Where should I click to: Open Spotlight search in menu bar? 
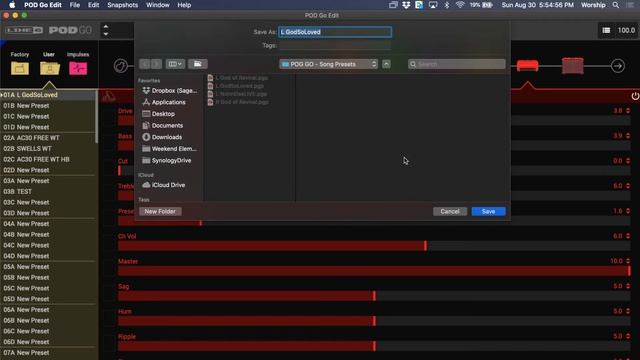pyautogui.click(x=616, y=5)
